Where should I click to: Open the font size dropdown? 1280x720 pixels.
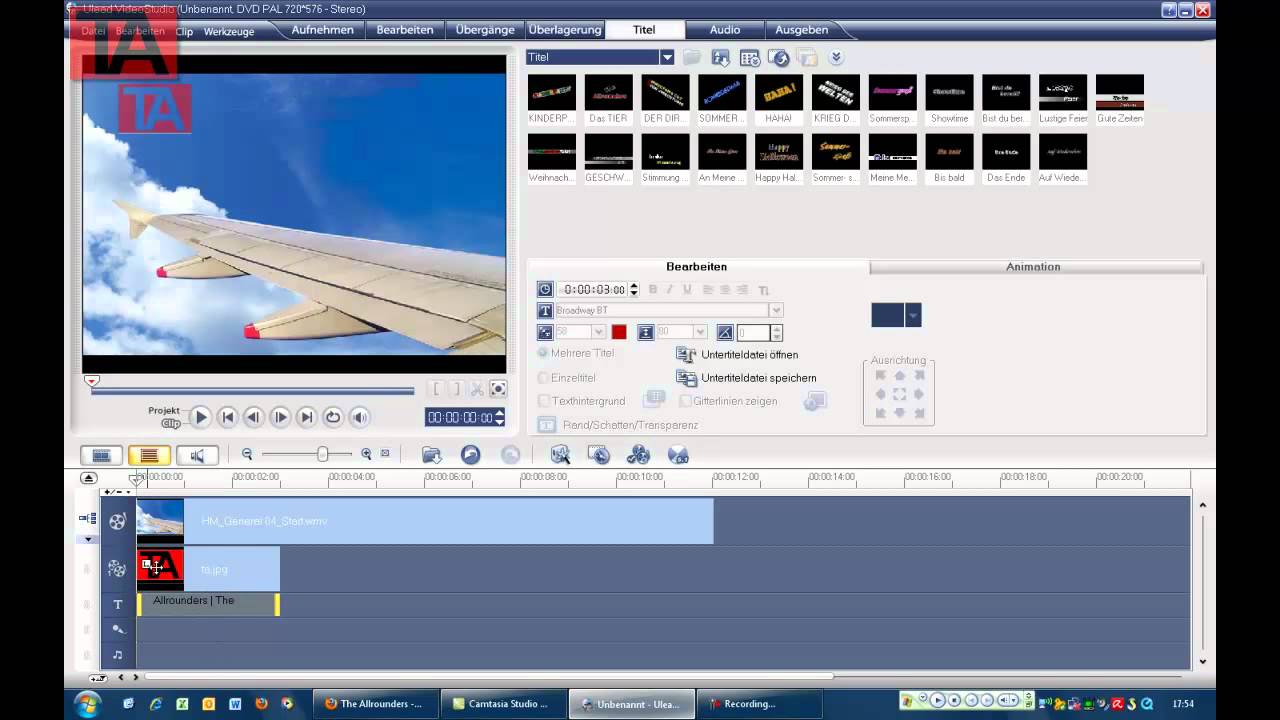[x=599, y=332]
